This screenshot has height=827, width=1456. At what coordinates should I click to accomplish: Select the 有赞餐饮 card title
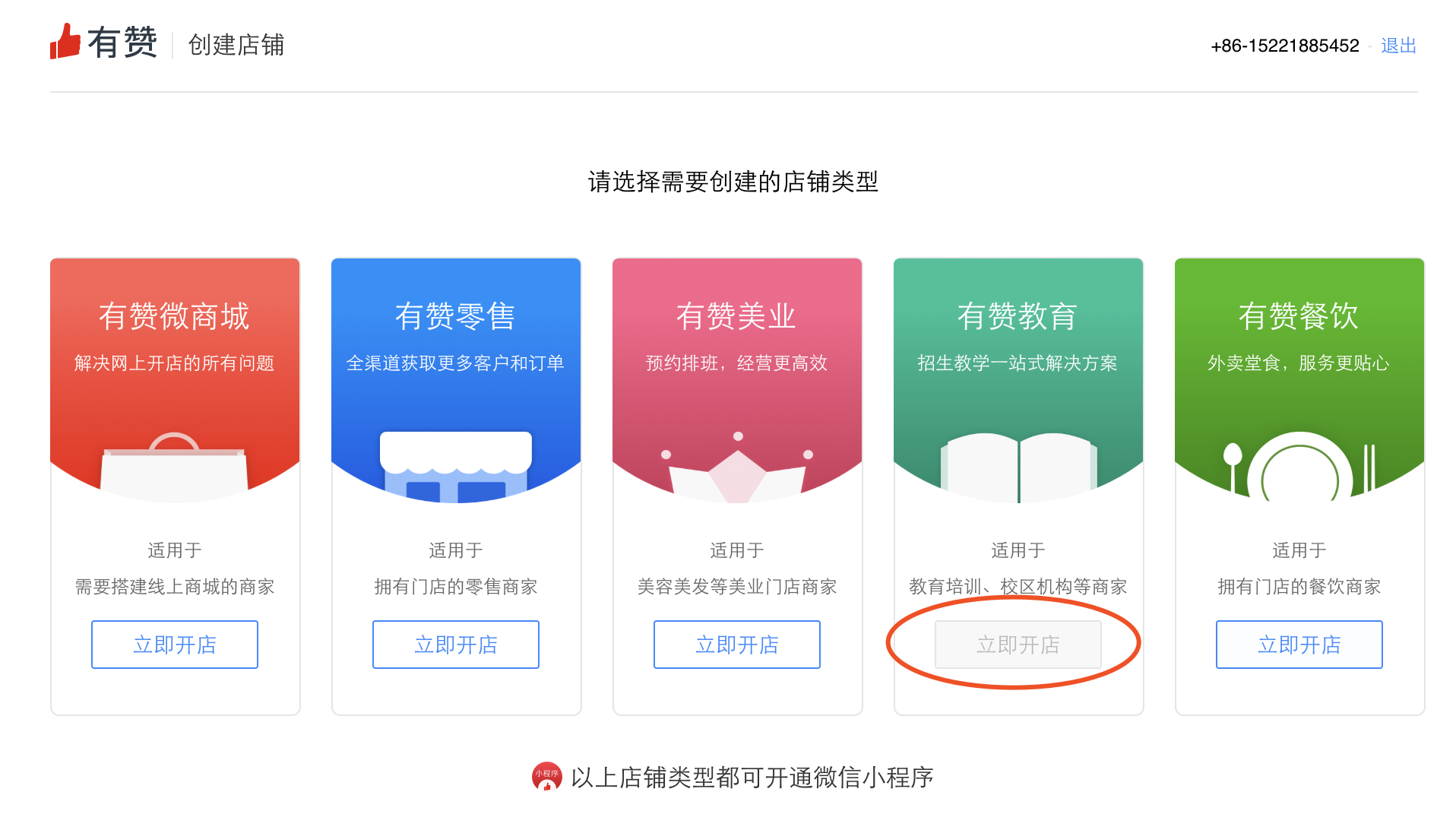point(1299,316)
